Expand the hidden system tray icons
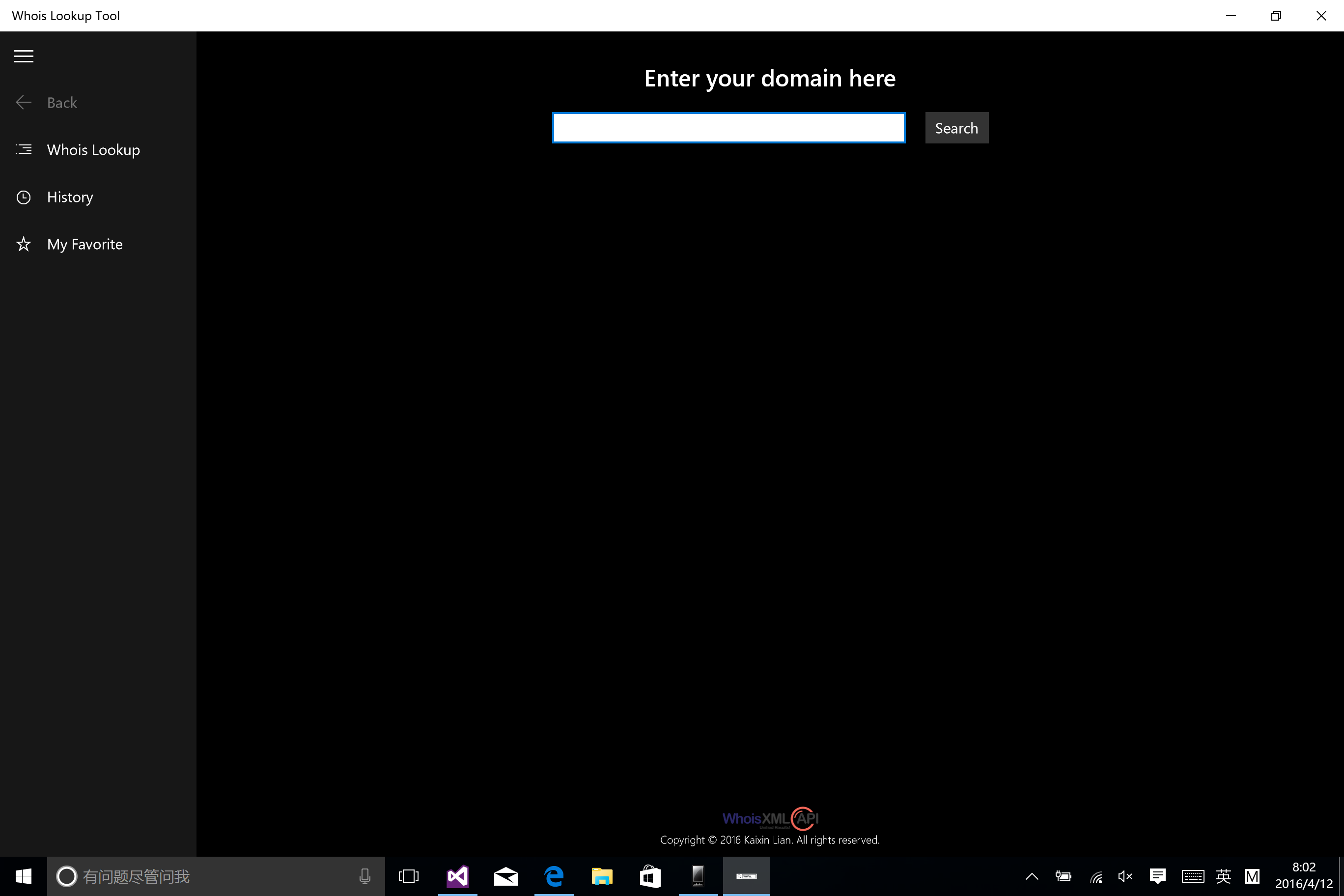1344x896 pixels. [x=1032, y=876]
